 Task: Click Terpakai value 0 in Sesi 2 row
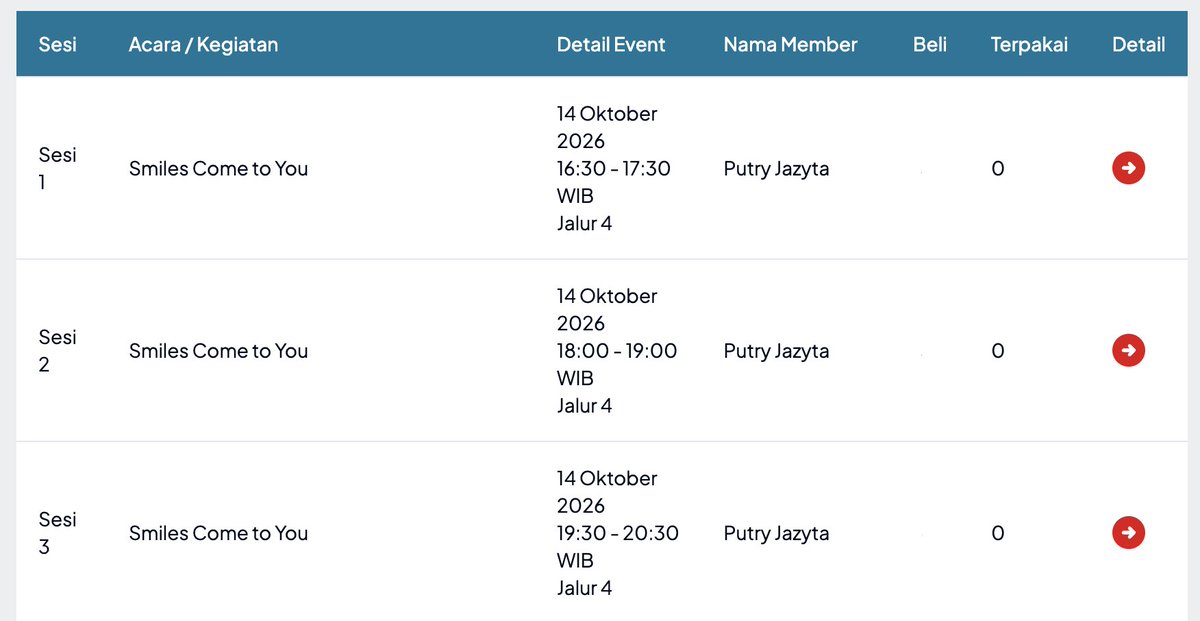coord(997,351)
